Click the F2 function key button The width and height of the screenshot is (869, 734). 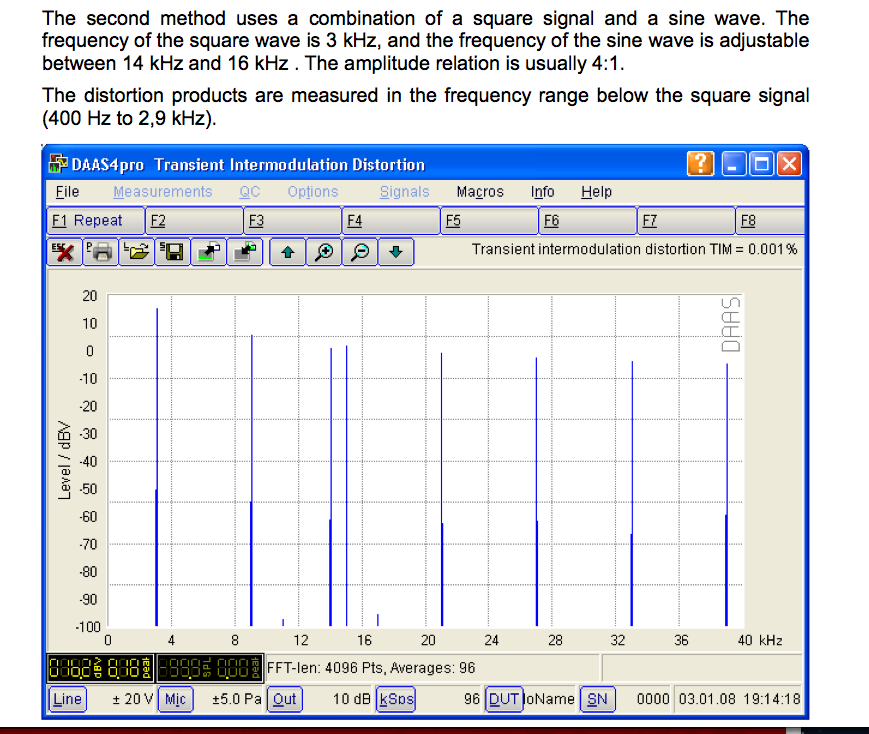195,221
